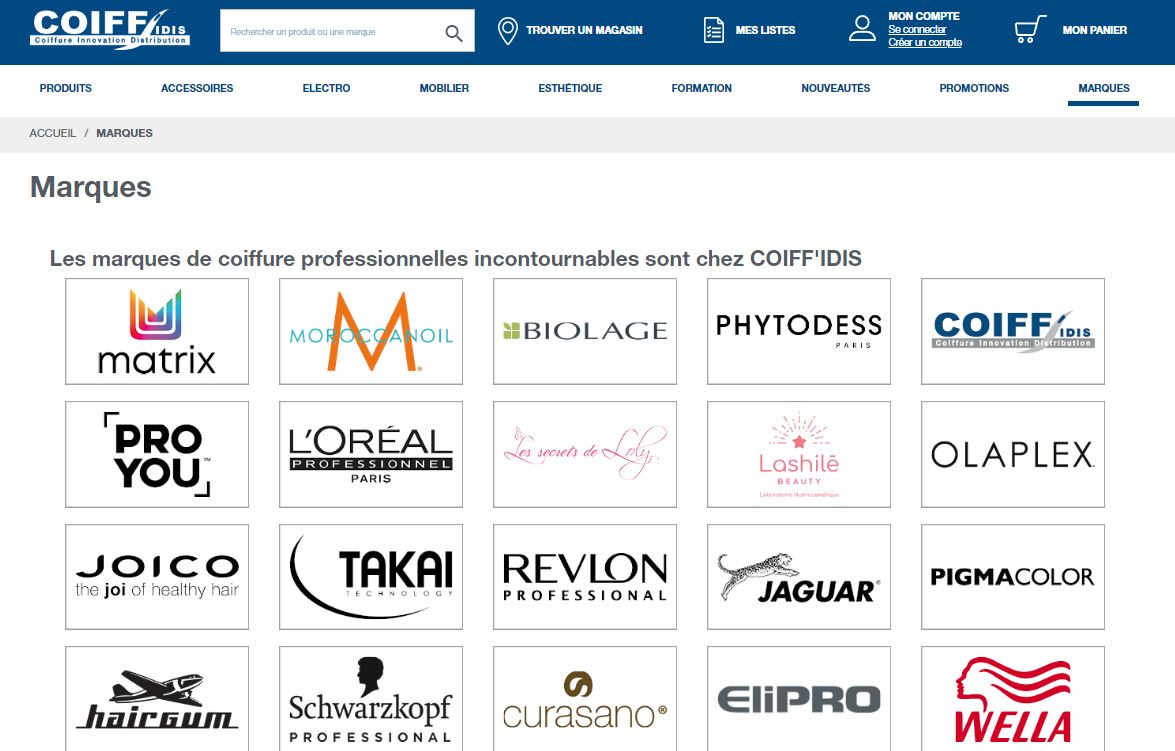Open the L'Oréal Professionnel brand tile
Screen dimensions: 1175x751
[371, 454]
